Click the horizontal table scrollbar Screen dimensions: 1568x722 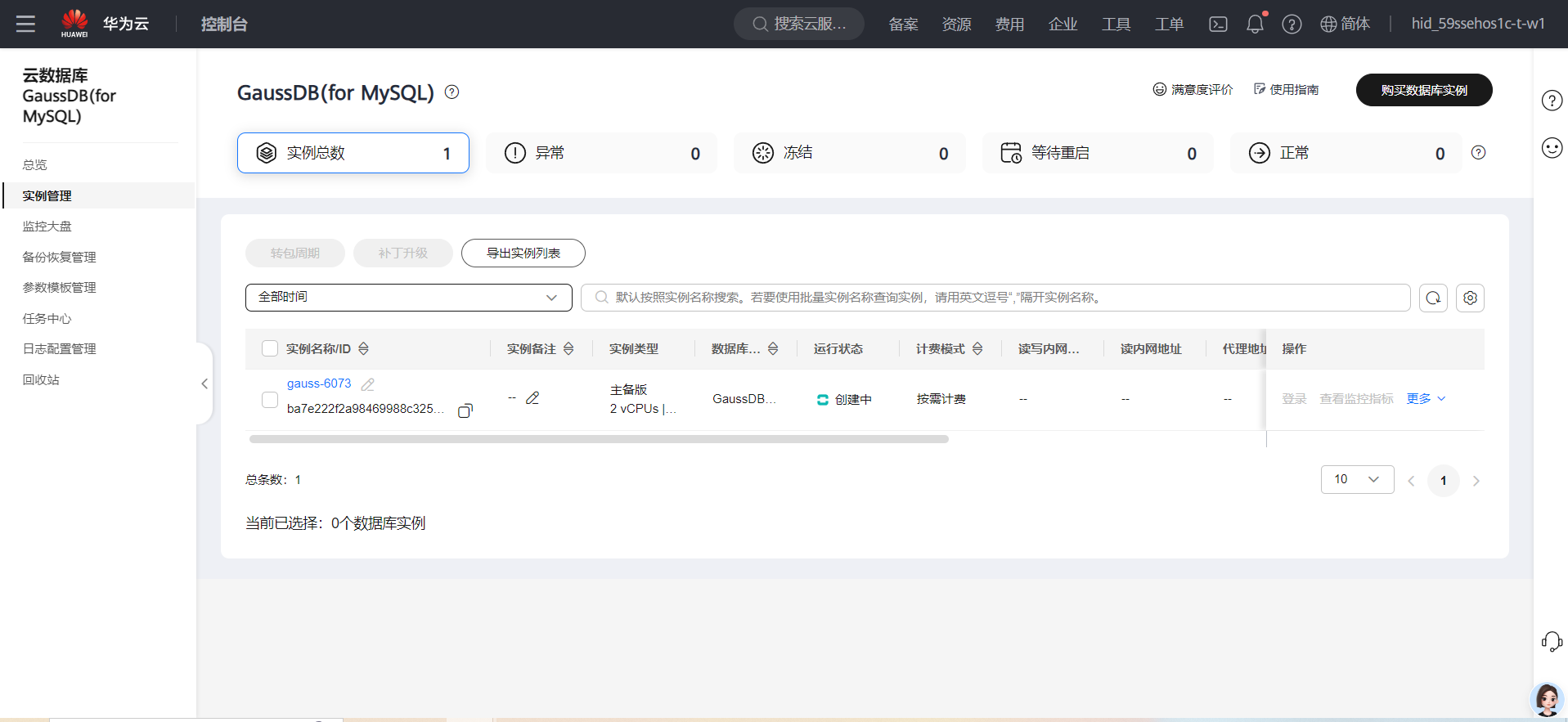(x=599, y=439)
